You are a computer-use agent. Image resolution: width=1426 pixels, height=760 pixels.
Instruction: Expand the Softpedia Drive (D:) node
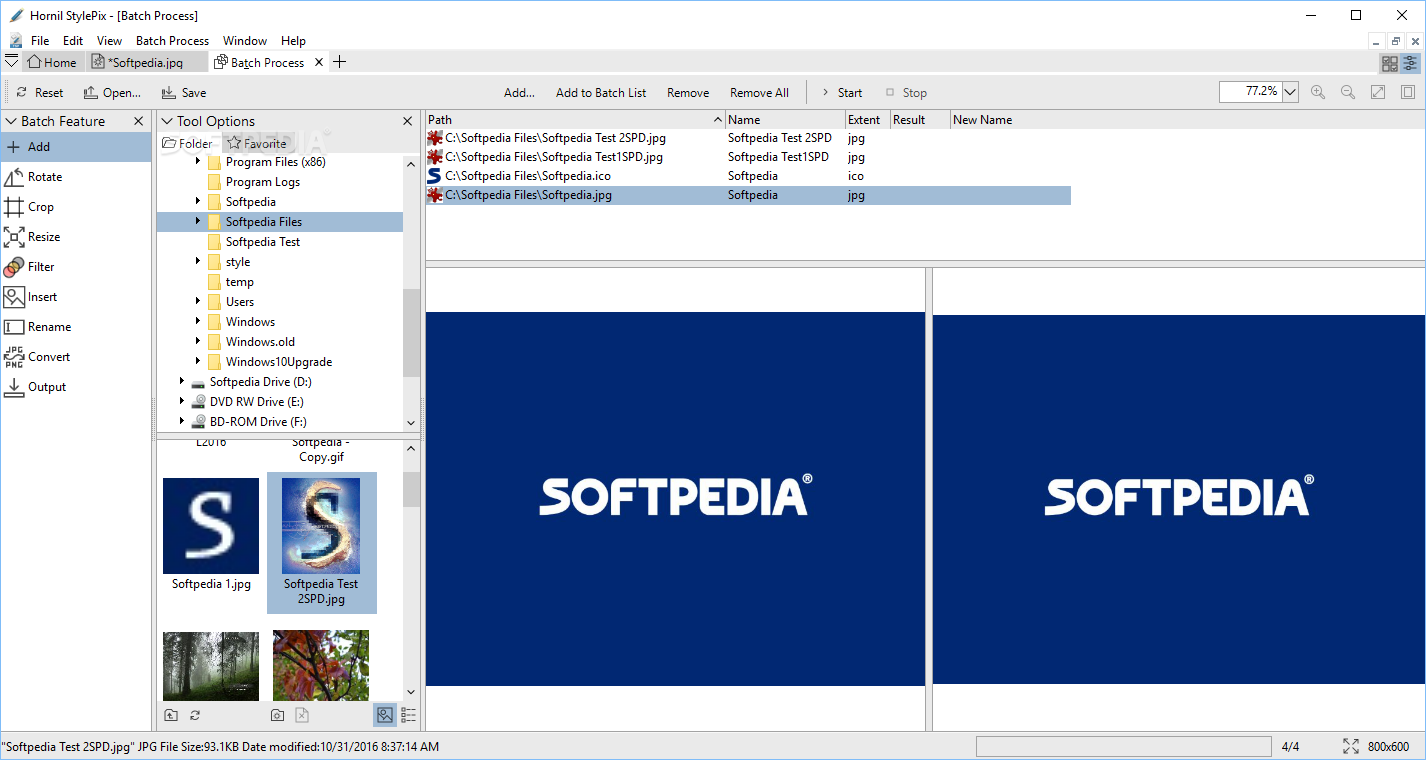coord(182,382)
